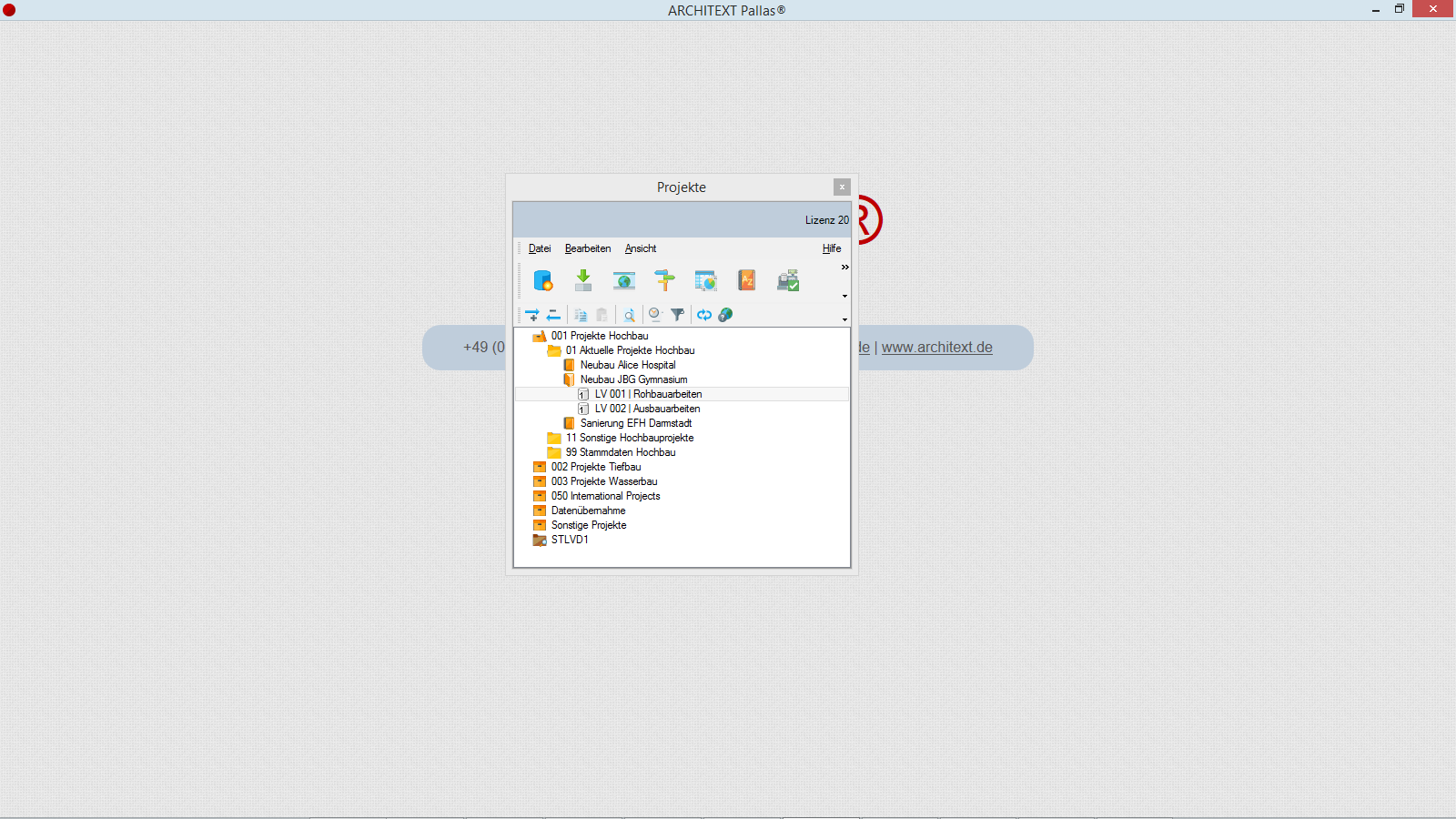
Task: Click the copy documents icon
Action: [581, 315]
